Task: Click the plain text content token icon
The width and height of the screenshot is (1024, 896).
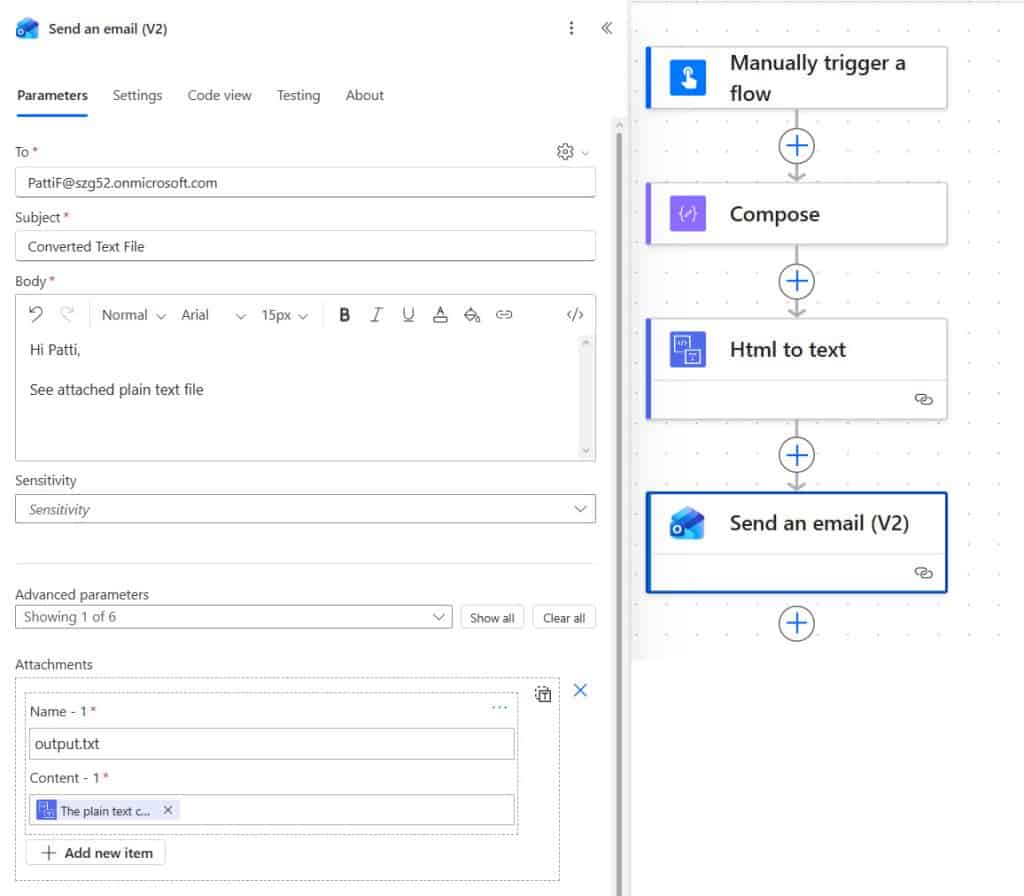Action: pos(46,810)
